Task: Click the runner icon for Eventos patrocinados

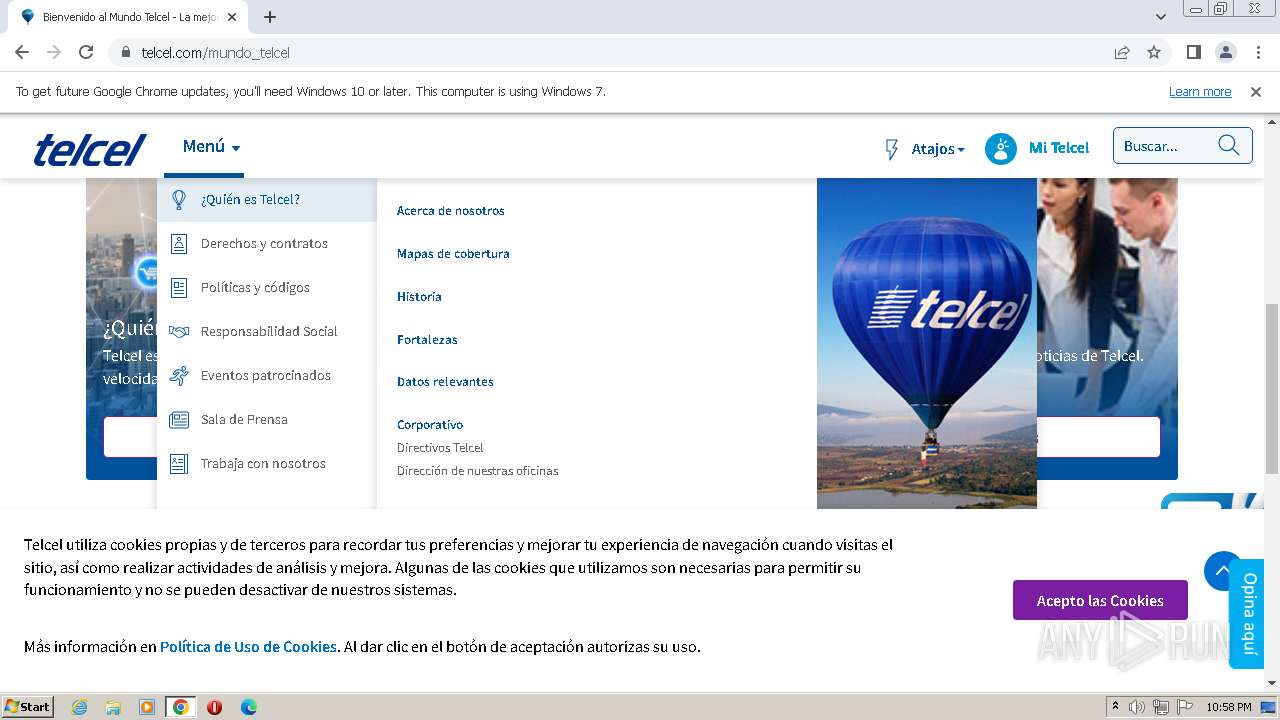Action: tap(179, 376)
